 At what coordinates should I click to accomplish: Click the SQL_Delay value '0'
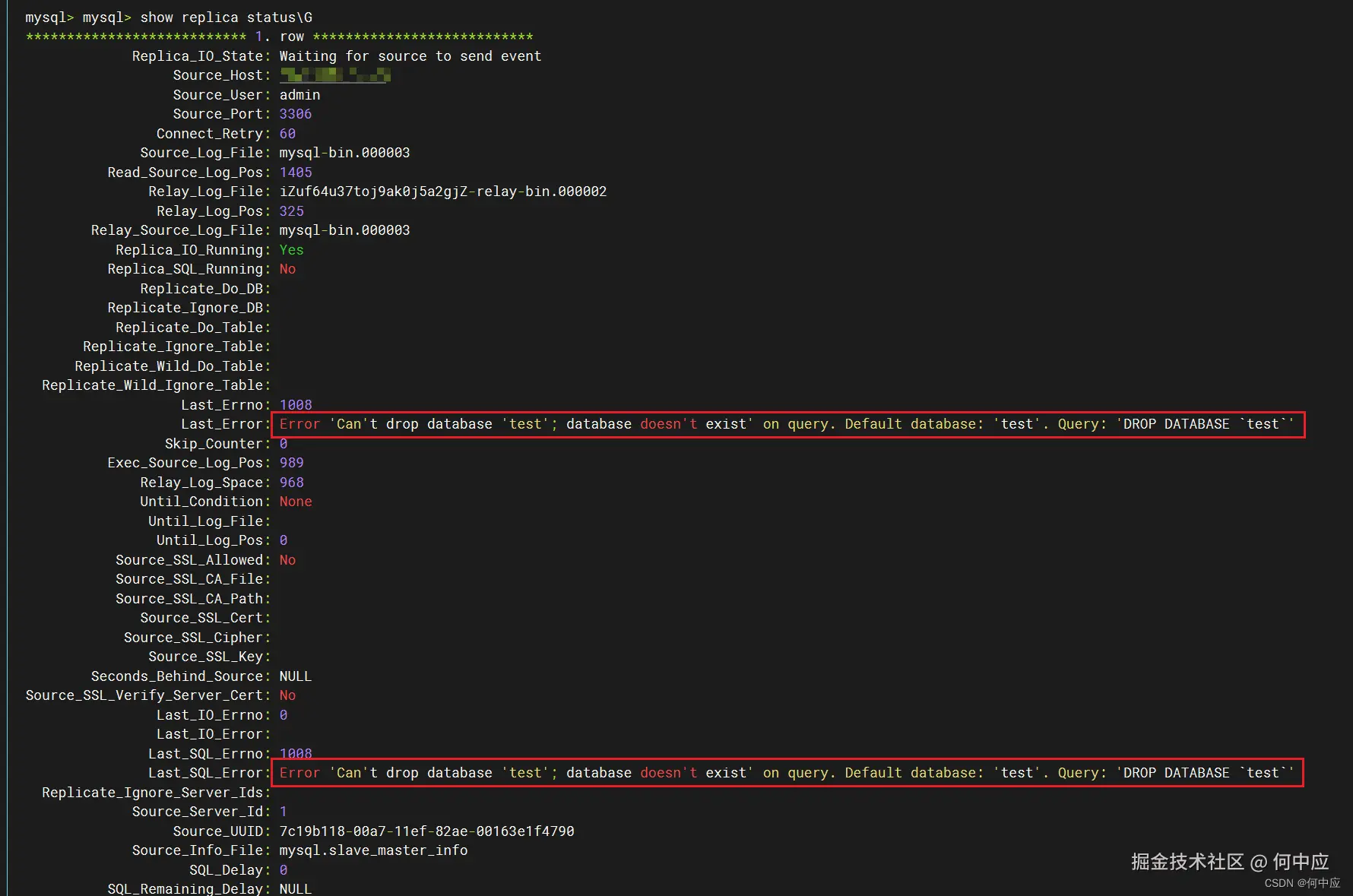[284, 870]
